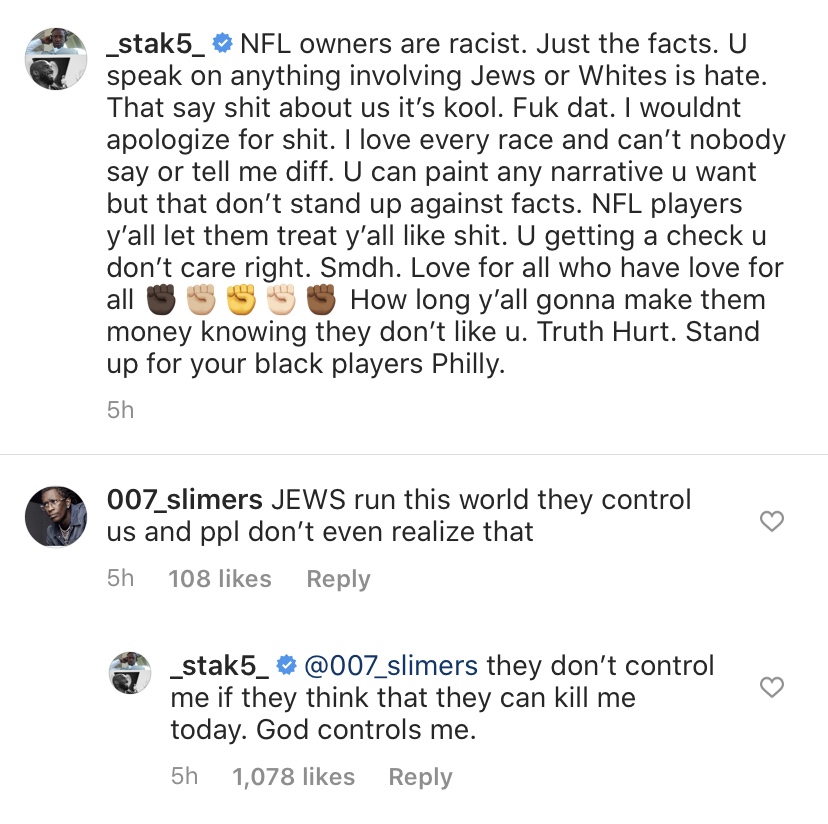This screenshot has width=828, height=824.
Task: Click the 5h timestamp beside 1,078 likes
Action: [x=184, y=777]
